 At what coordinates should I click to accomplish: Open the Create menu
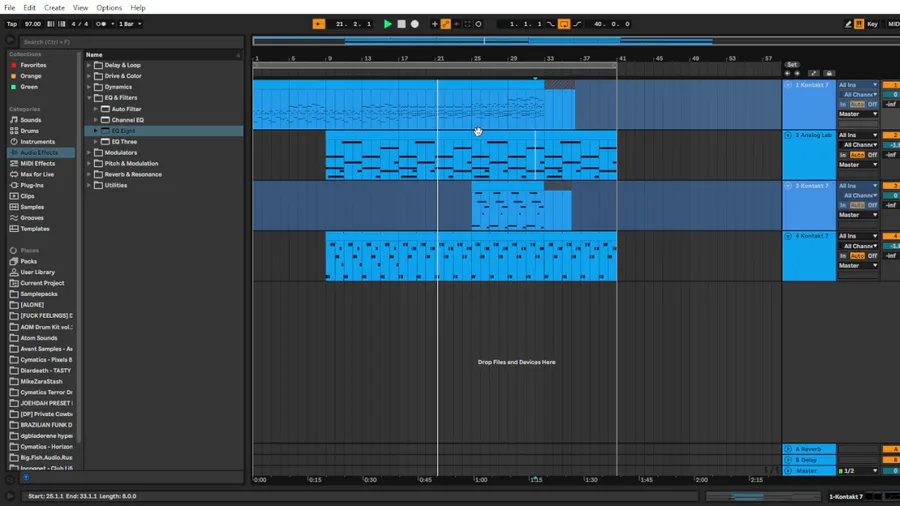54,7
